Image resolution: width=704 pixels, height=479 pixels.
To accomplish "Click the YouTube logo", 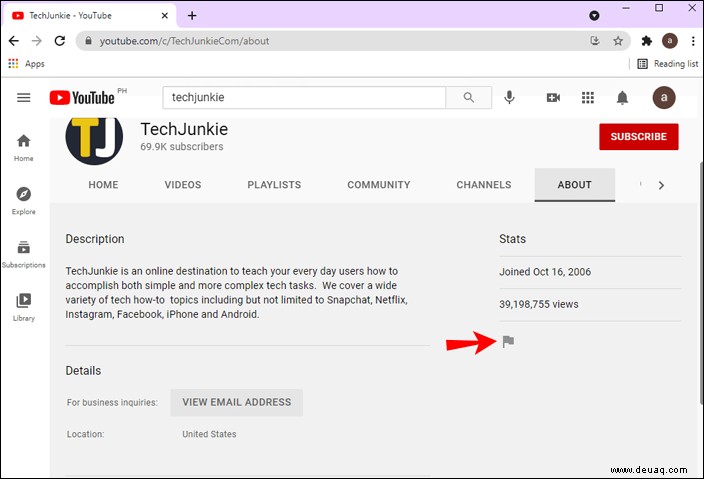I will [x=82, y=97].
